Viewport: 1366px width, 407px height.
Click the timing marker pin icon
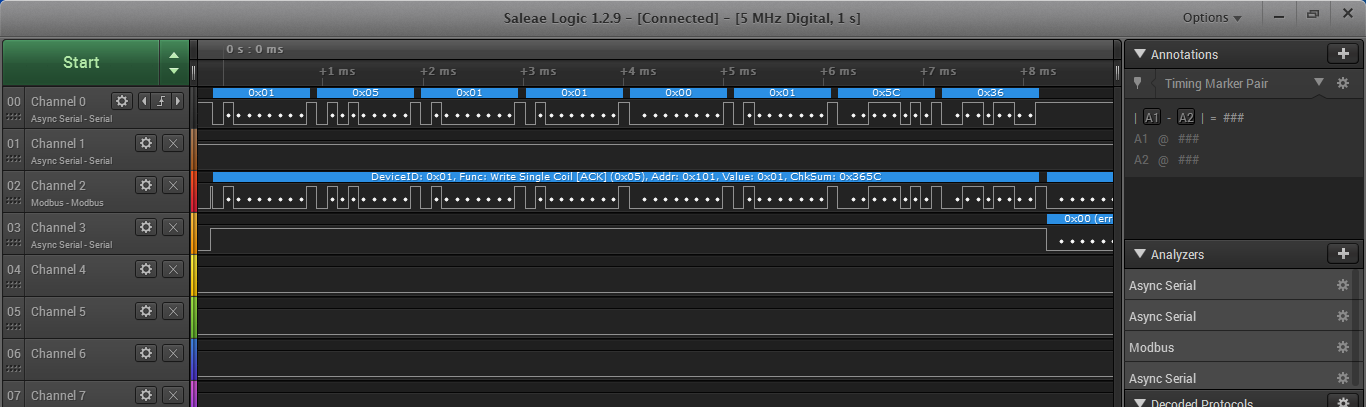pyautogui.click(x=1137, y=83)
